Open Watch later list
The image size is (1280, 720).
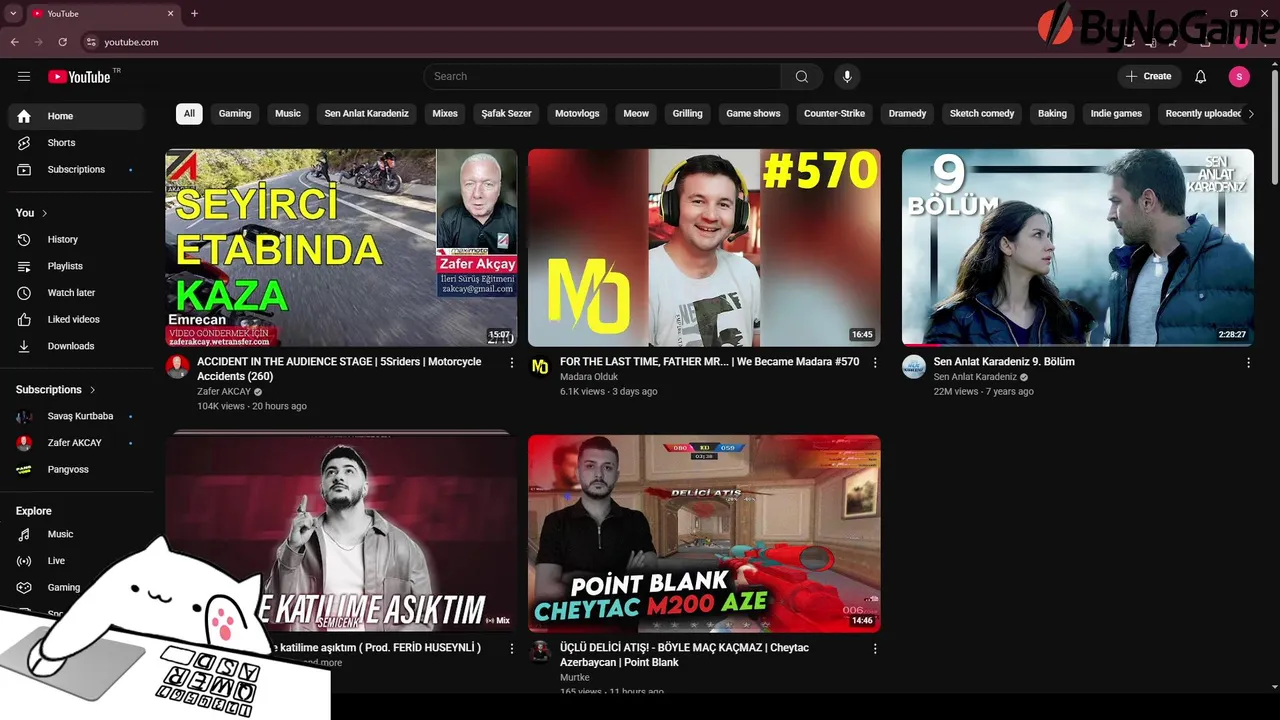pyautogui.click(x=77, y=293)
